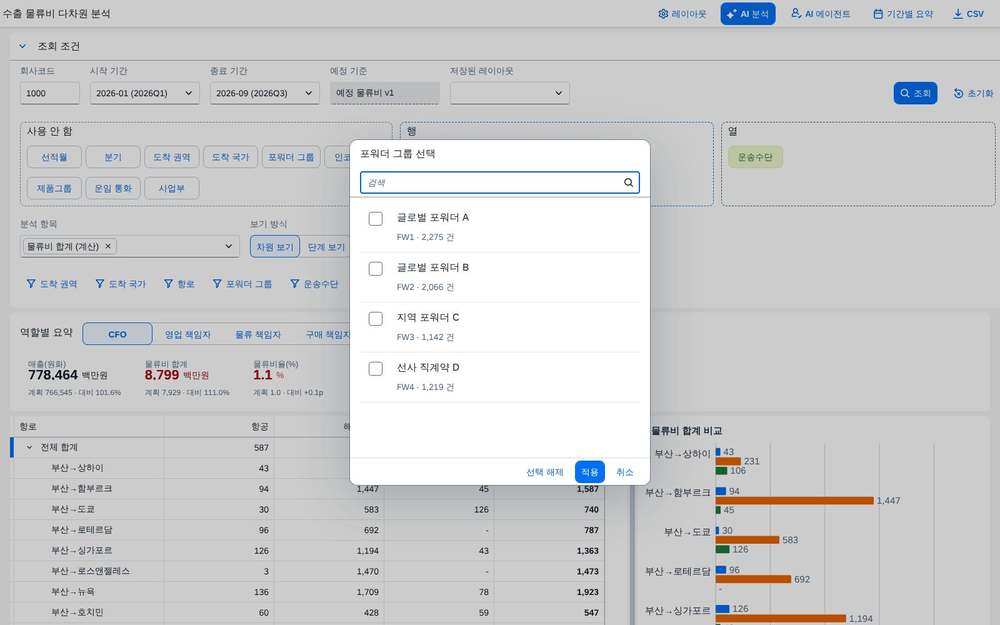
Task: Click the green 126 bar for 부산→도쿄
Action: coord(723,549)
